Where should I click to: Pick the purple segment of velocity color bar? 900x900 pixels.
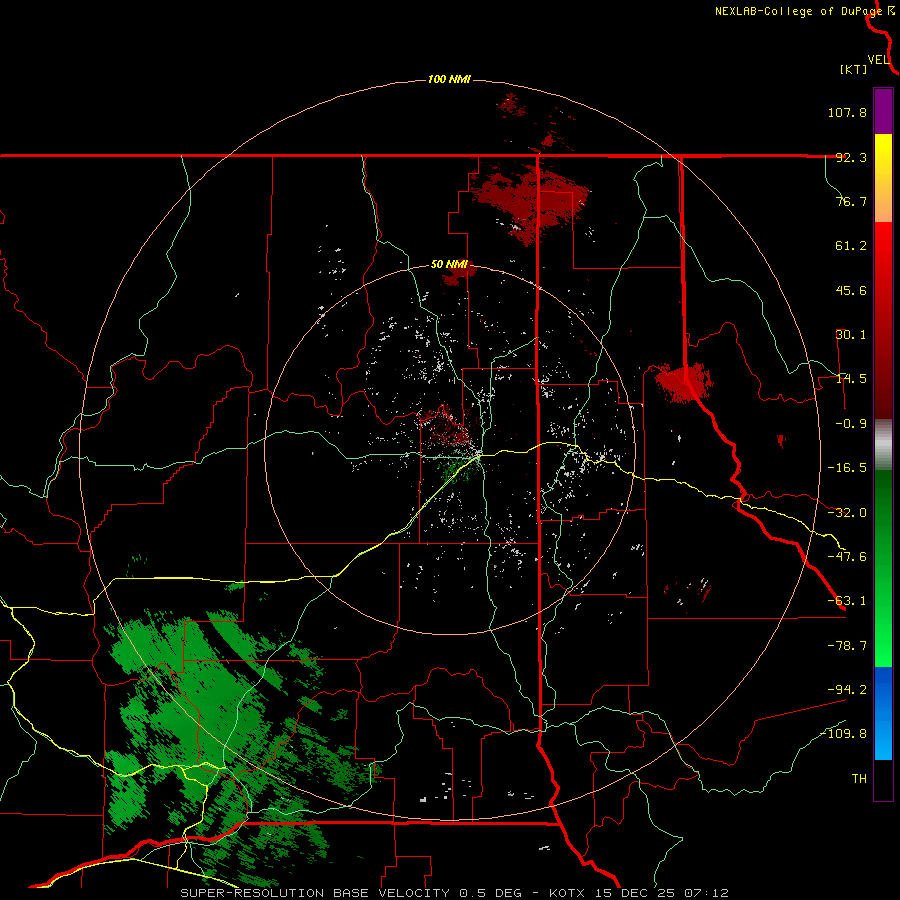(883, 111)
